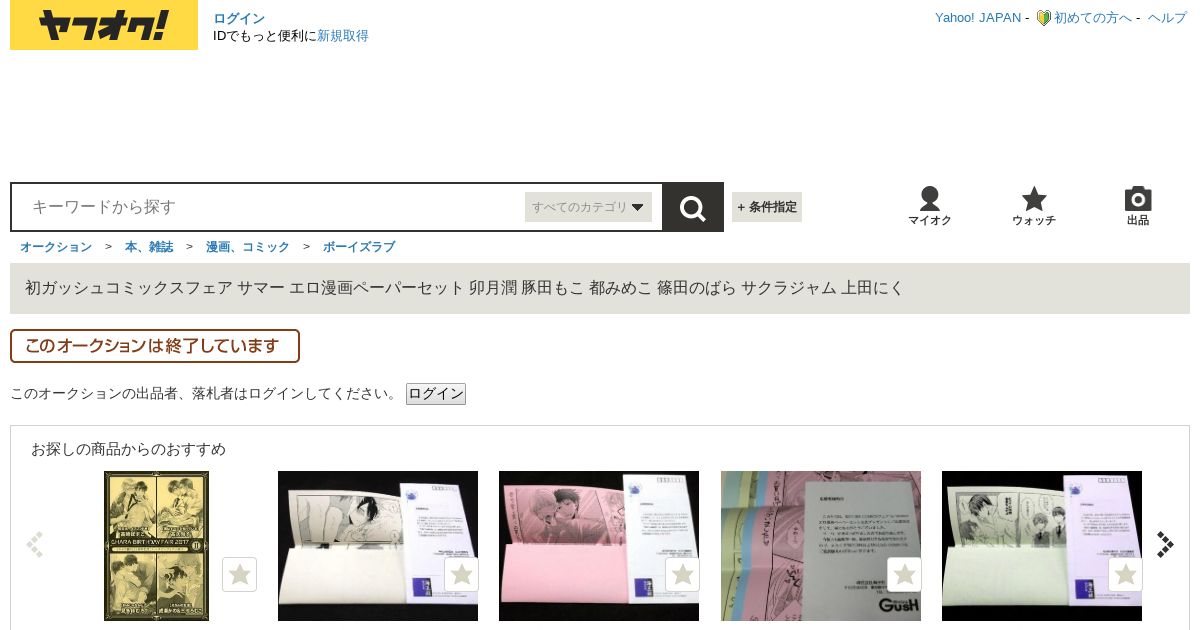The width and height of the screenshot is (1200, 630).
Task: Focus the キーワードから探す search field
Action: pyautogui.click(x=270, y=207)
